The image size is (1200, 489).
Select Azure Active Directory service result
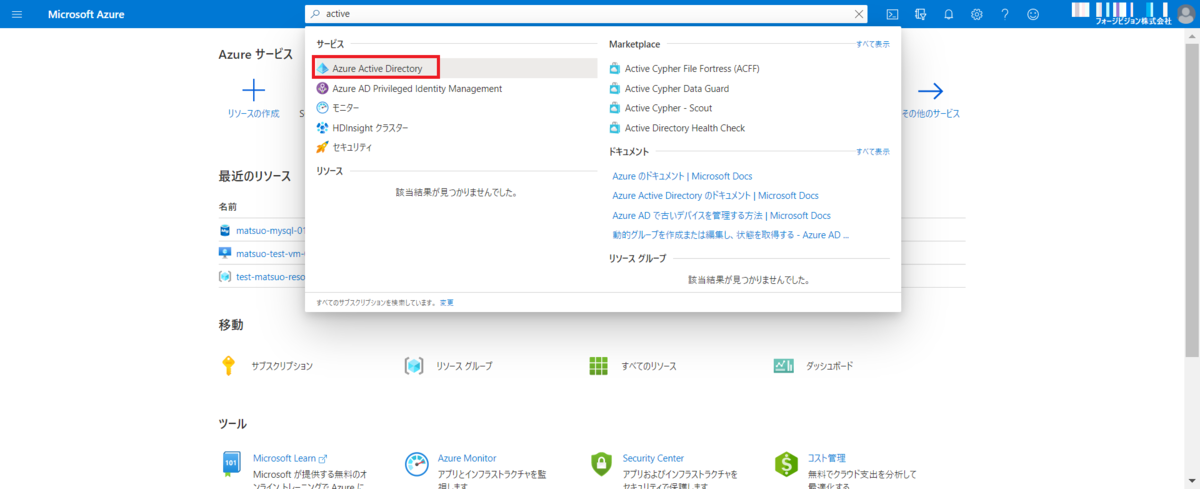(456, 68)
